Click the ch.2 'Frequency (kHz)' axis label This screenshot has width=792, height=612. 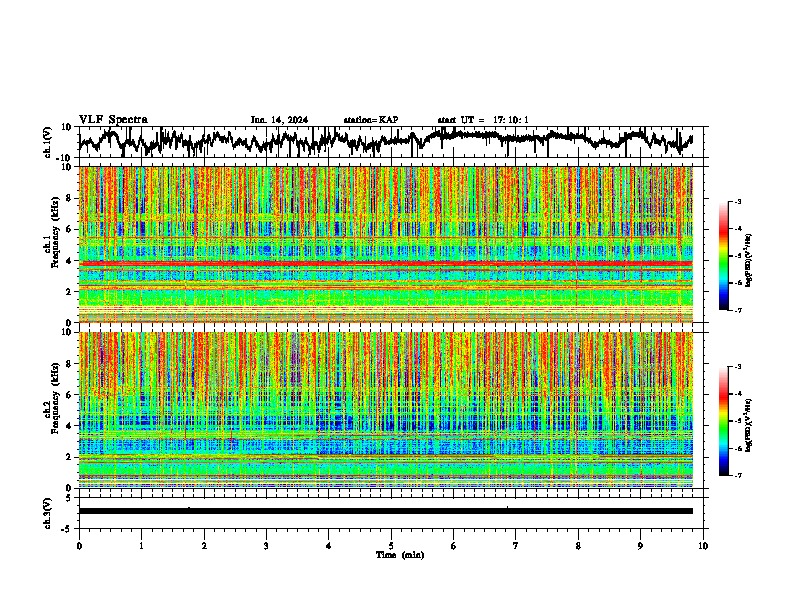pyautogui.click(x=55, y=398)
